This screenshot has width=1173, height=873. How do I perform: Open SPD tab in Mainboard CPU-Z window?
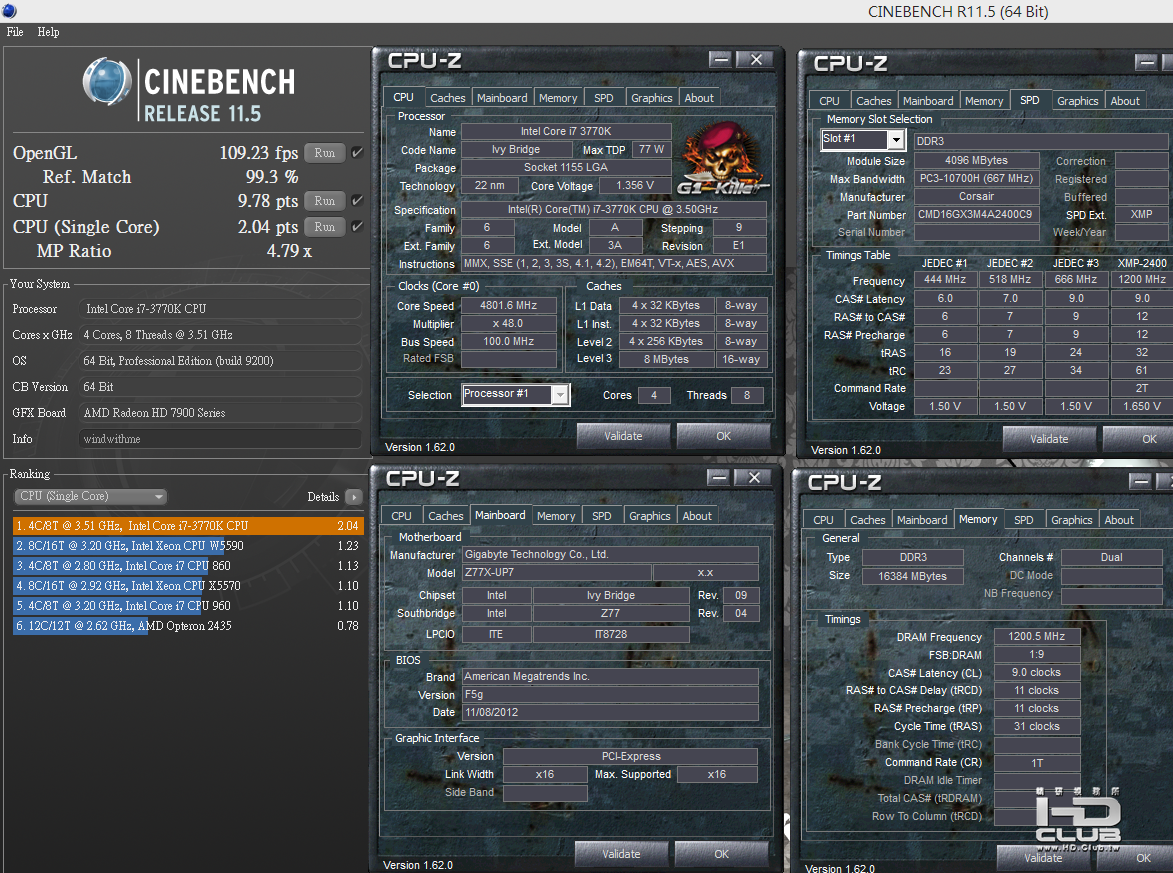coord(601,515)
